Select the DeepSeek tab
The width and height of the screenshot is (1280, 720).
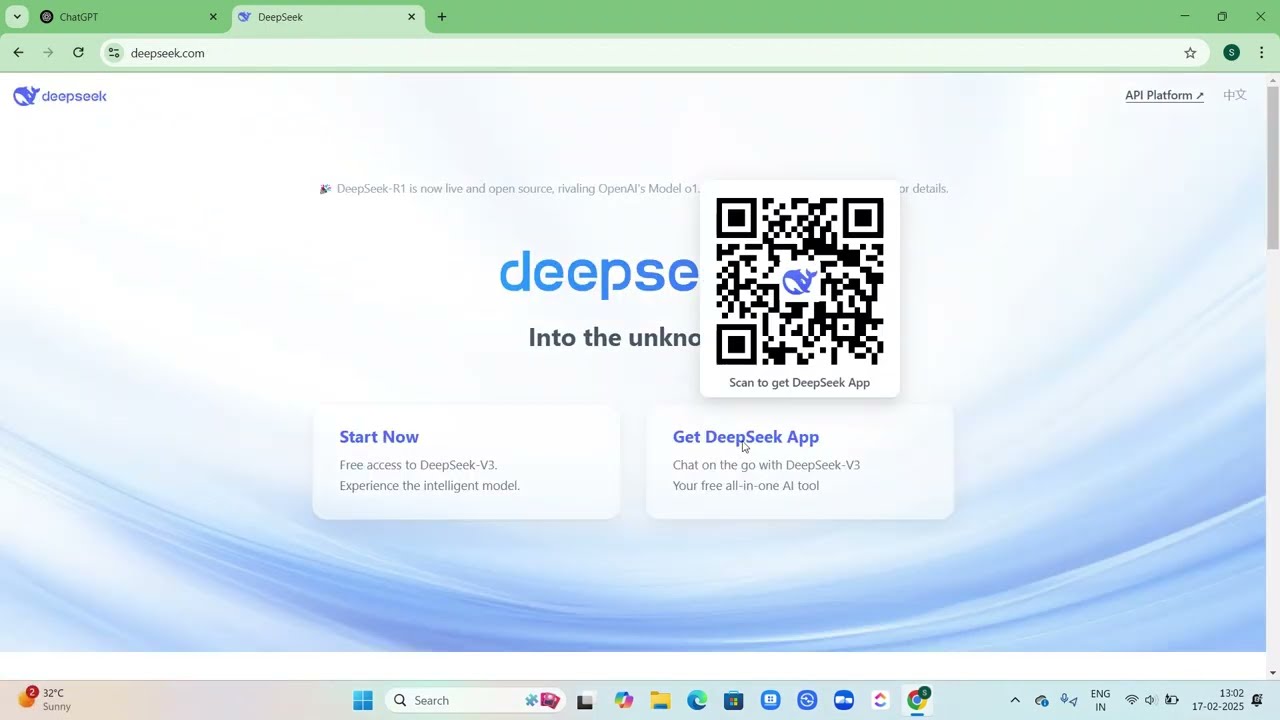[x=327, y=17]
